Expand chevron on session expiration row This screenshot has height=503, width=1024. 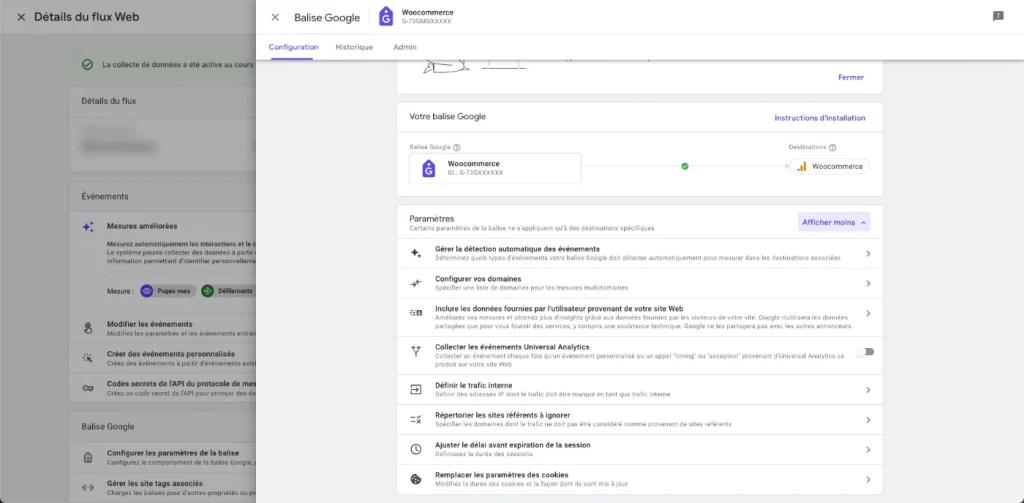point(868,450)
